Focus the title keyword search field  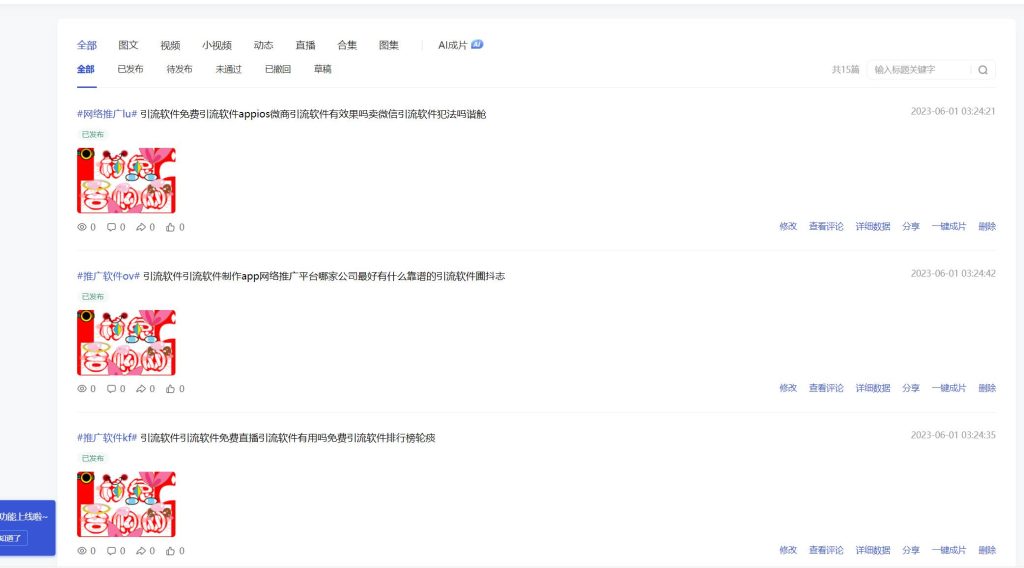tap(921, 70)
